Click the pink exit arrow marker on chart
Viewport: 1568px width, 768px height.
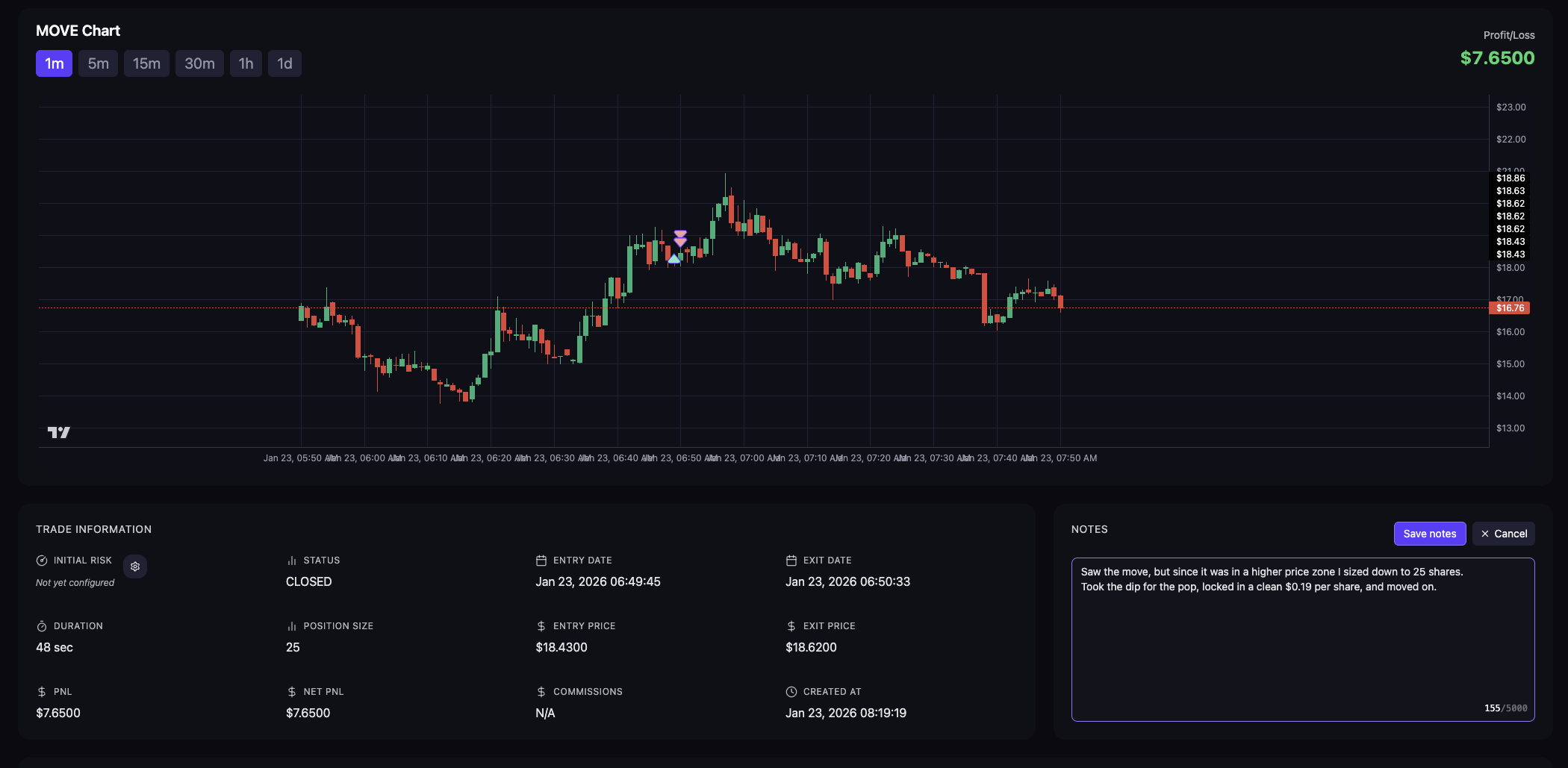coord(680,238)
